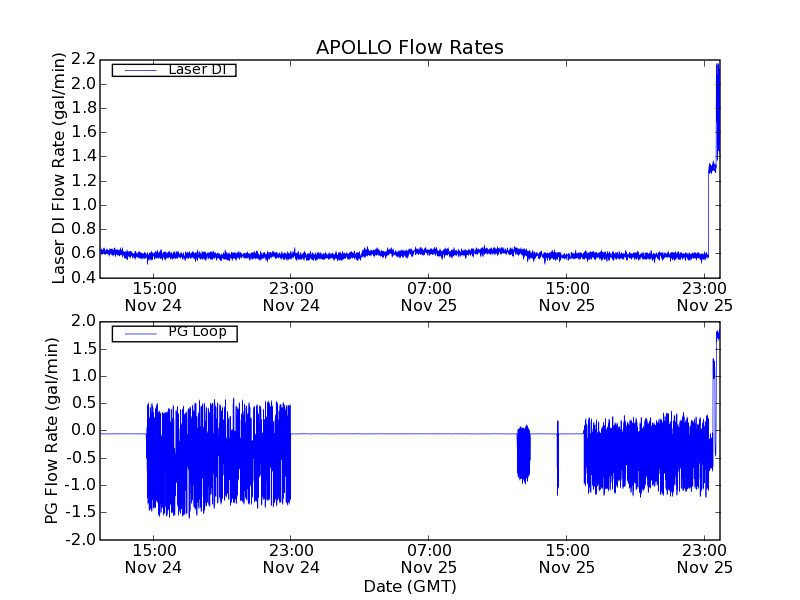The image size is (800, 600).
Task: Select the "Laser DI" legend label
Action: 197,69
